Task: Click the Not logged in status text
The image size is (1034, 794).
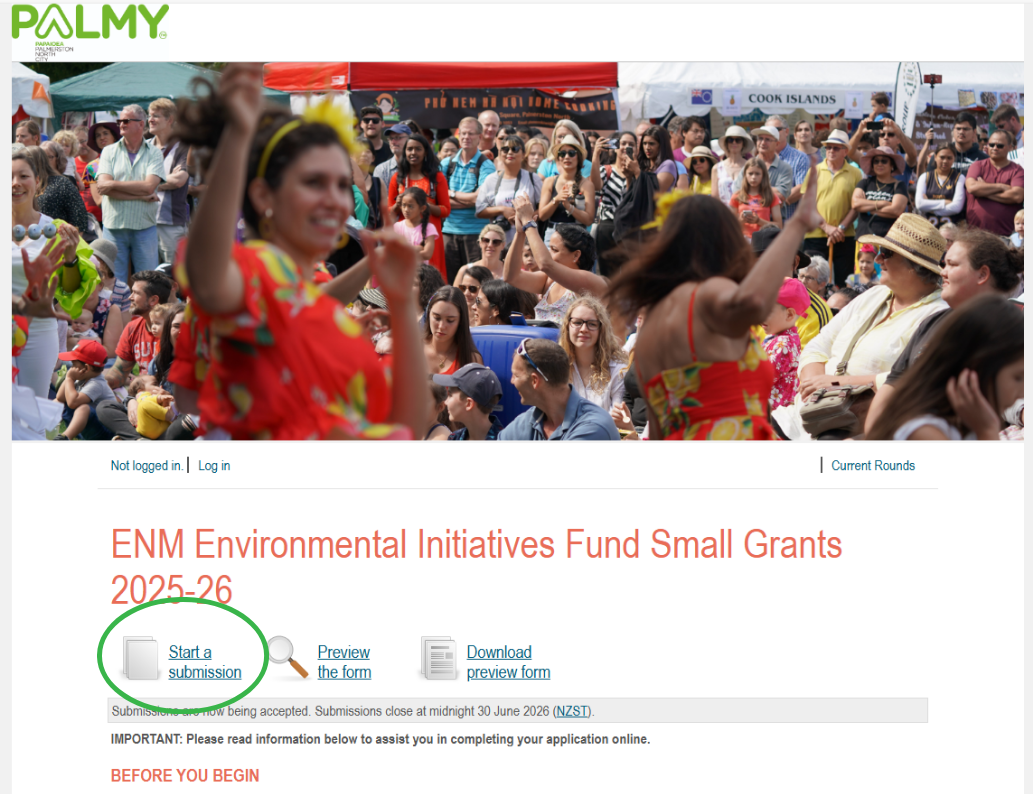Action: click(x=147, y=466)
